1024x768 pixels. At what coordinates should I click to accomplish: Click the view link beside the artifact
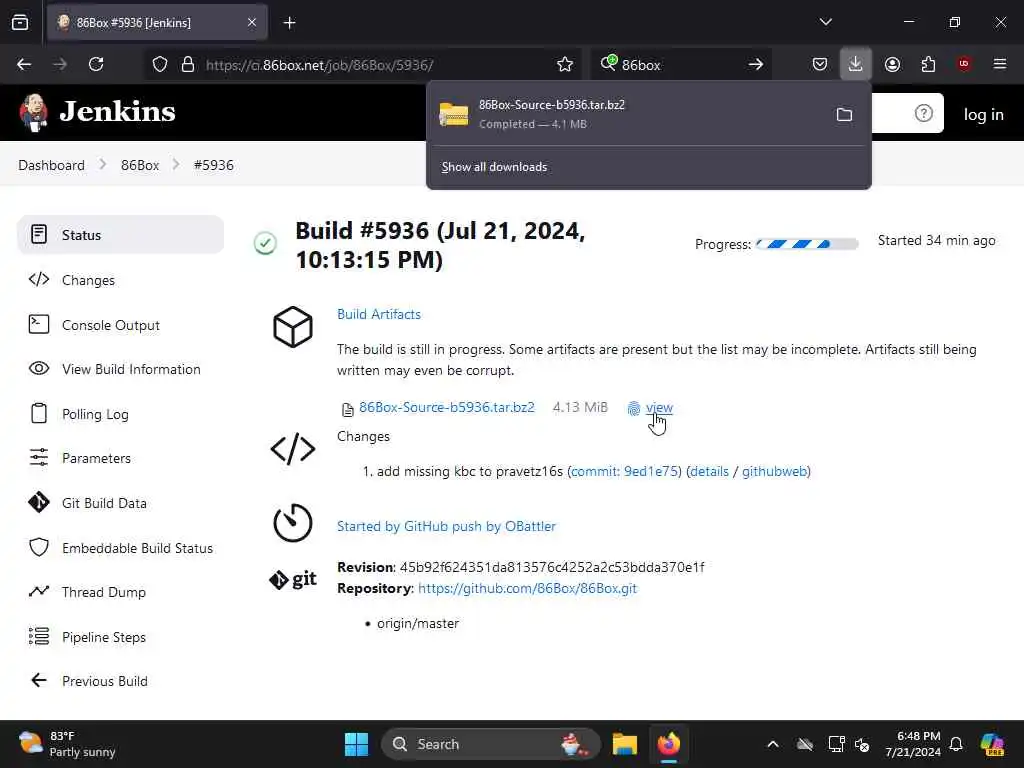659,408
